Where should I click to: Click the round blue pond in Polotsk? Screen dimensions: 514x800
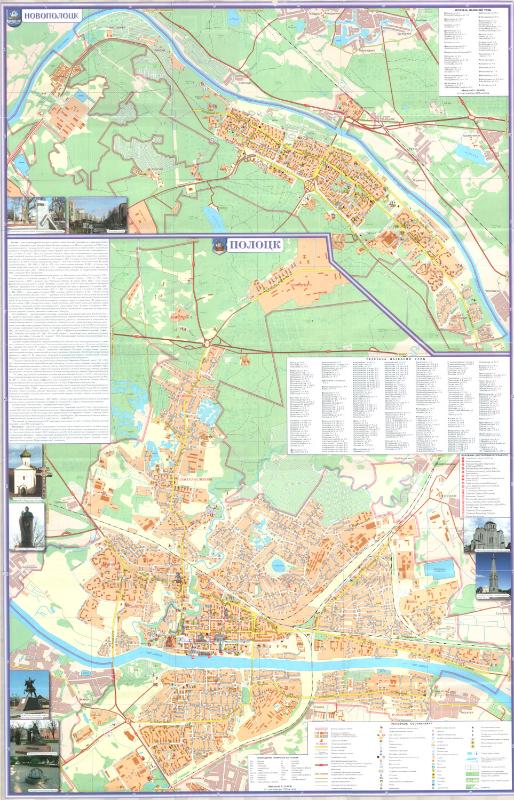pos(278,564)
